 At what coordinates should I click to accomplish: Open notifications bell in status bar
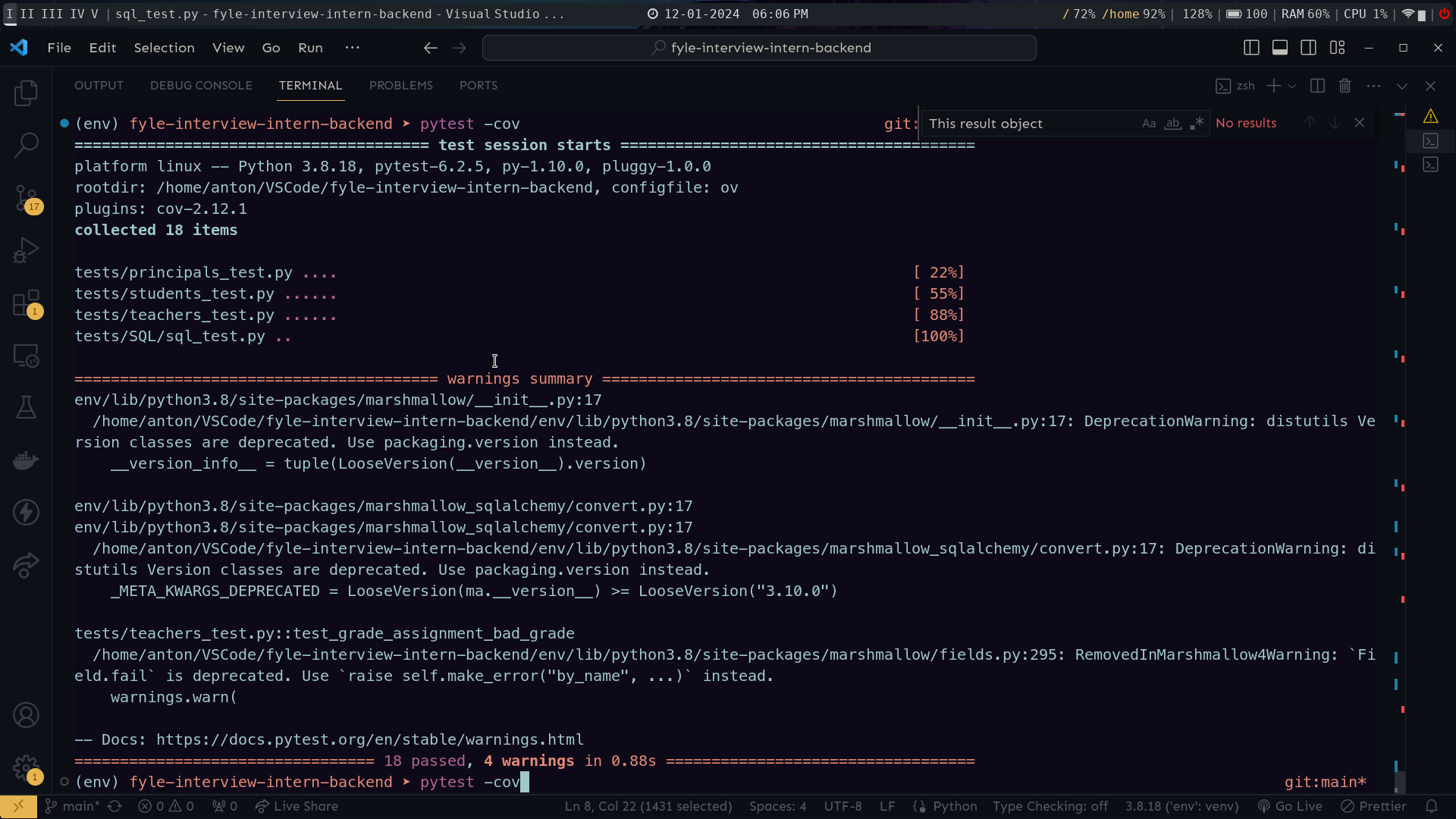pyautogui.click(x=1432, y=807)
